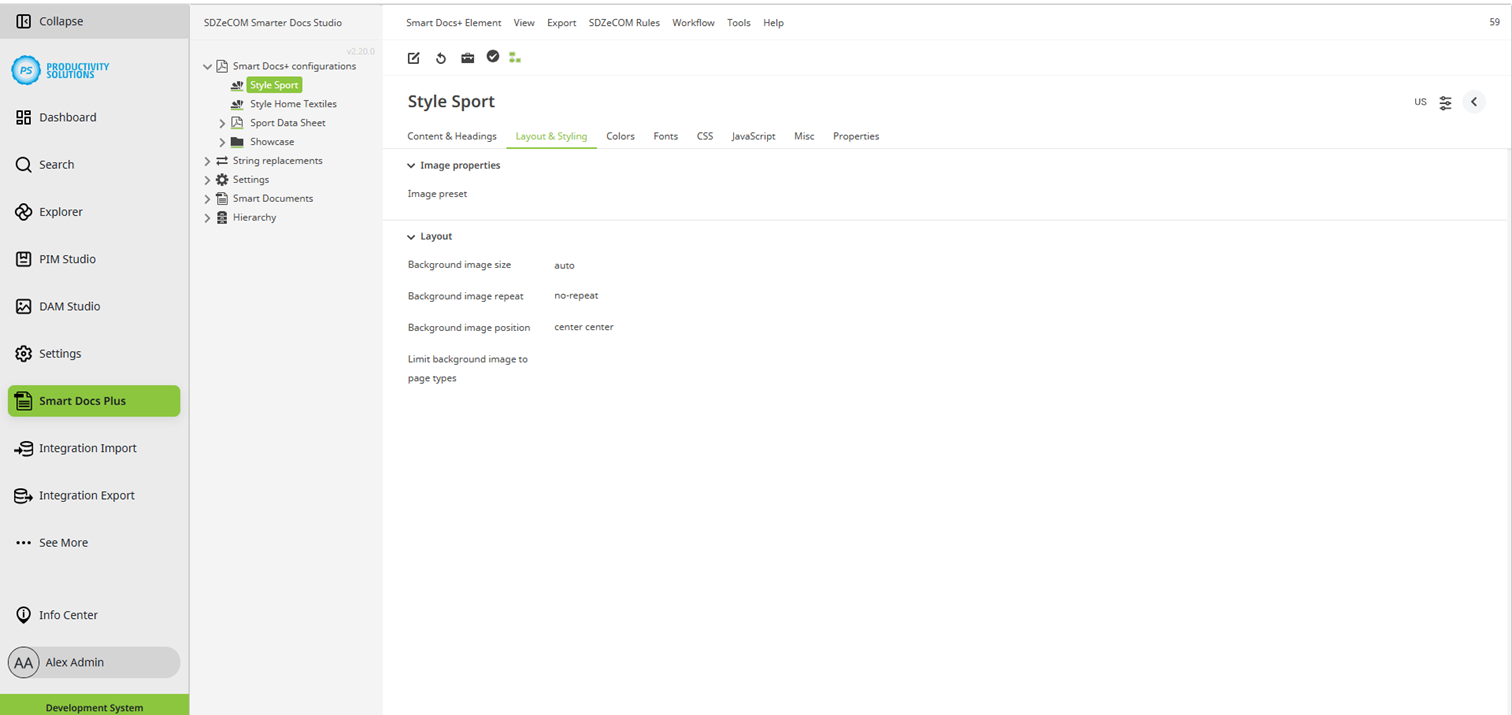Click the Collapse sidebar icon

pyautogui.click(x=24, y=21)
